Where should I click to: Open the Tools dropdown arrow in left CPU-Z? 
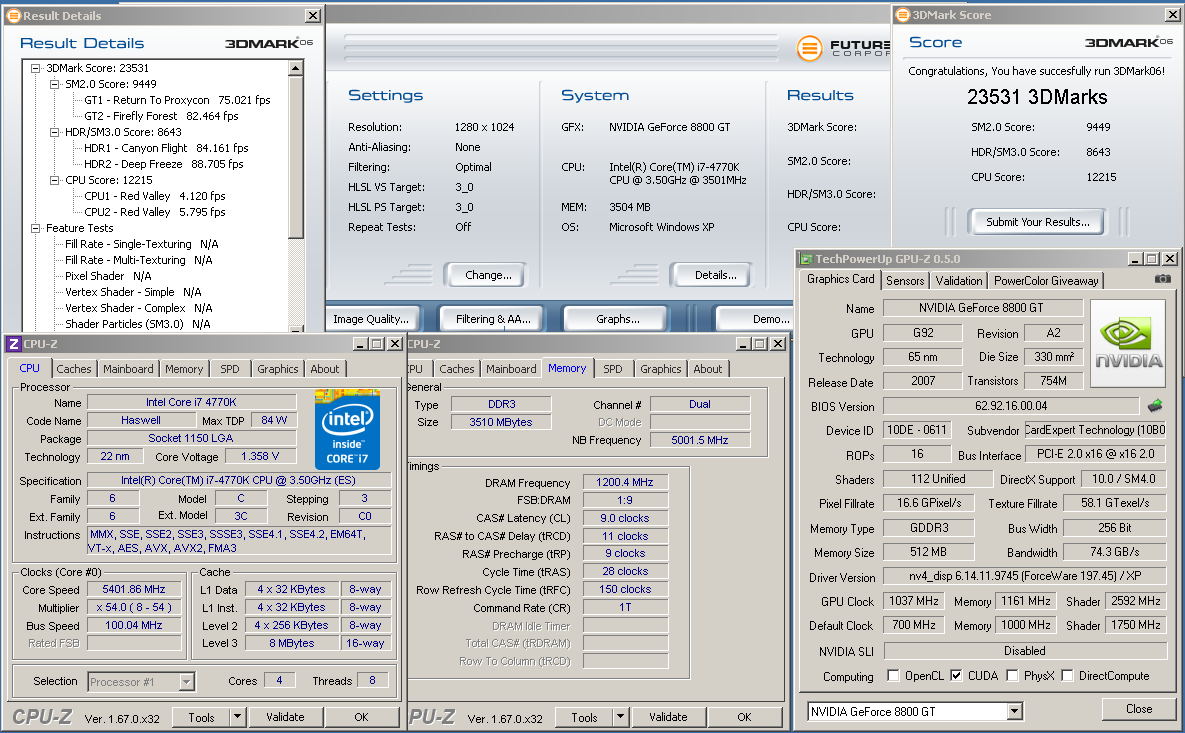point(237,716)
